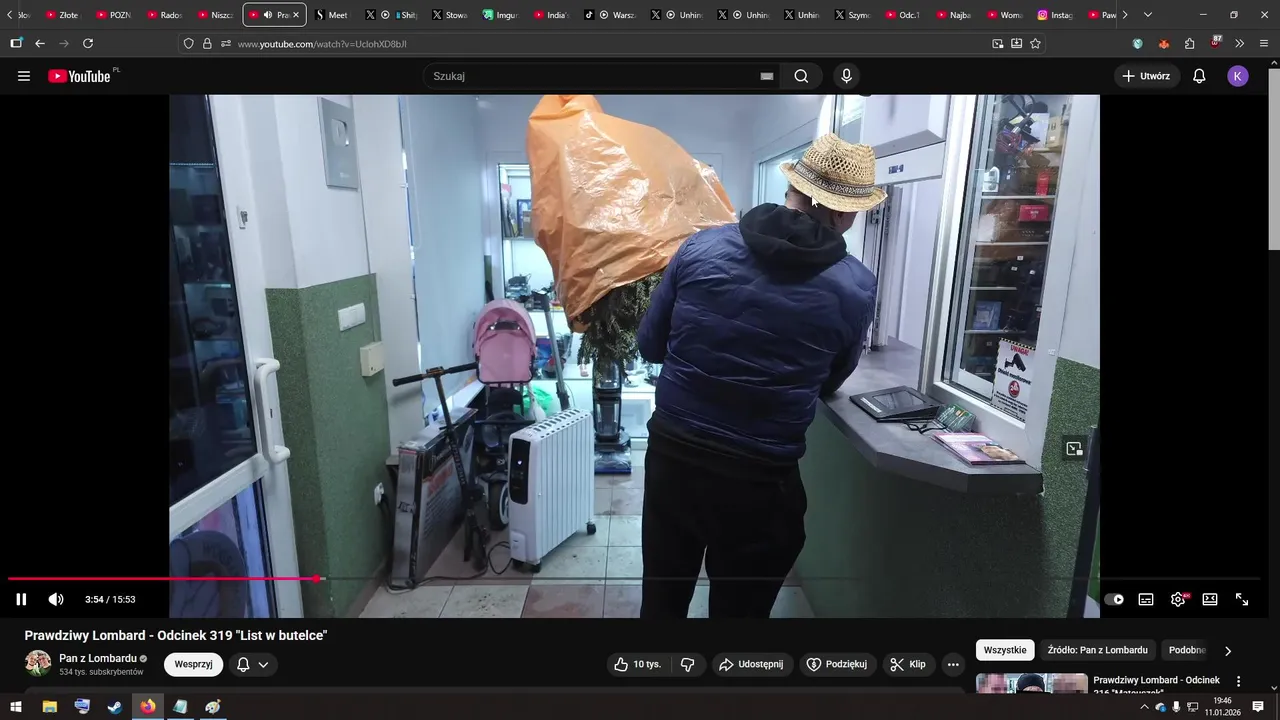The image size is (1280, 720).
Task: Open the on-screen keyboard in the search box
Action: click(767, 76)
